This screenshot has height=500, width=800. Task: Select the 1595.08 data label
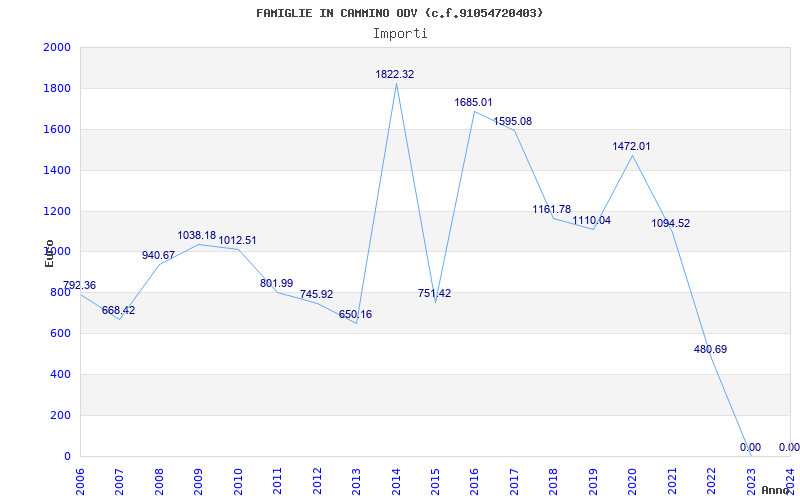click(x=512, y=121)
